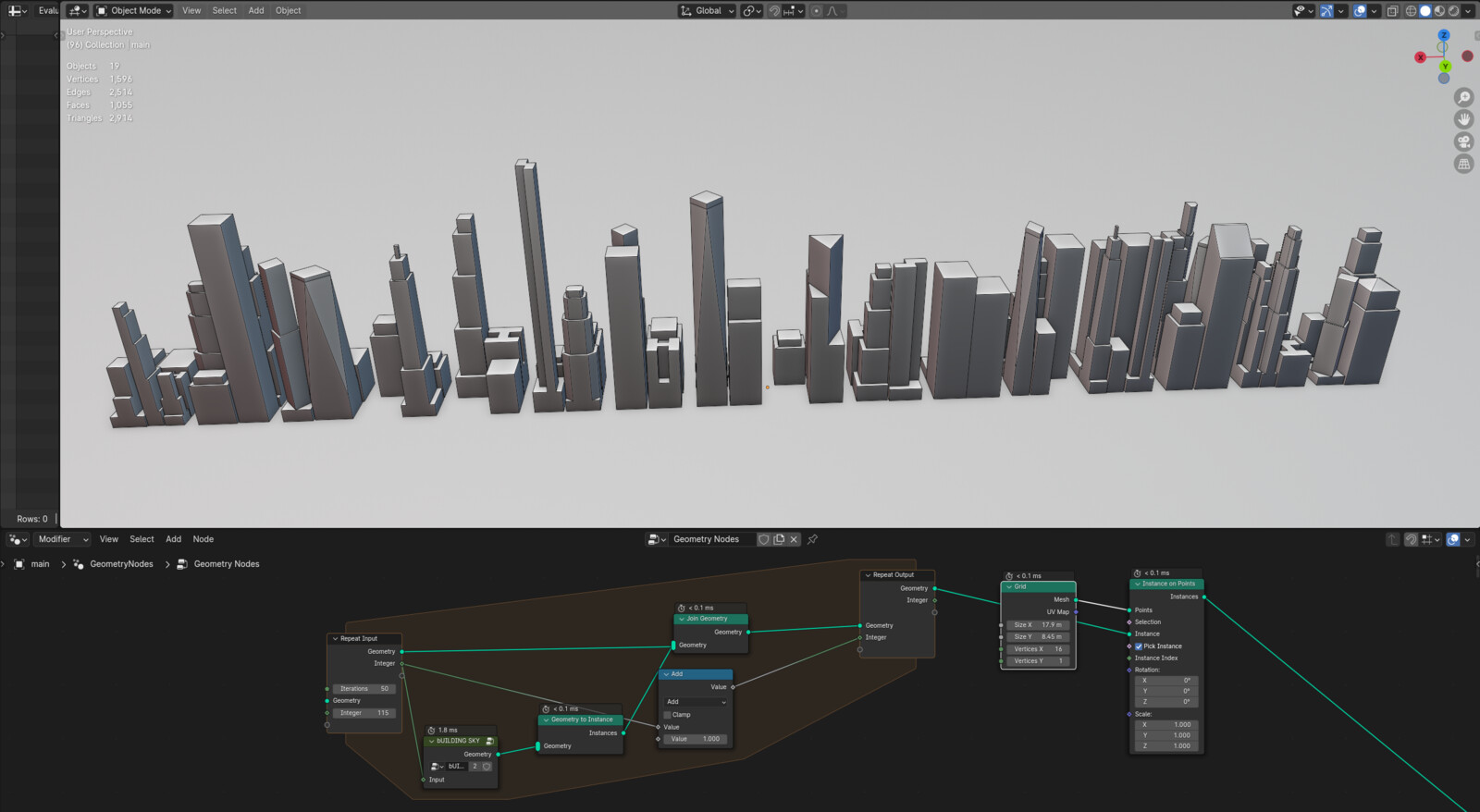Open the viewport Select menu
Viewport: 1480px width, 812px height.
(225, 10)
